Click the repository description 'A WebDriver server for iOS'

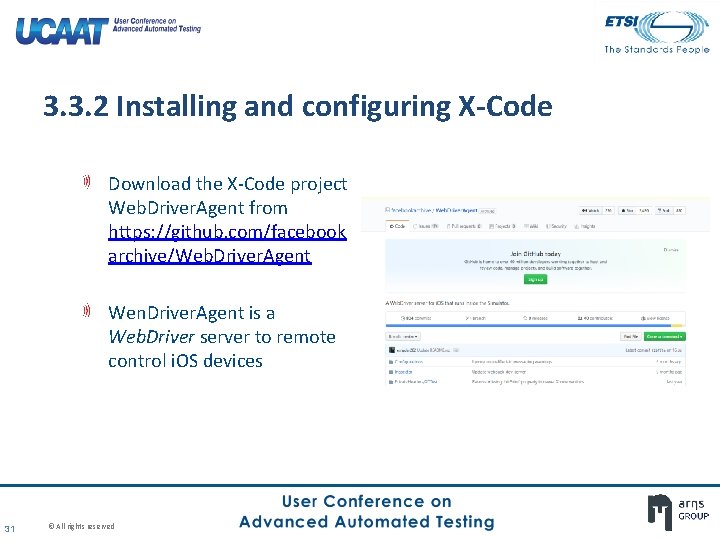pos(447,303)
